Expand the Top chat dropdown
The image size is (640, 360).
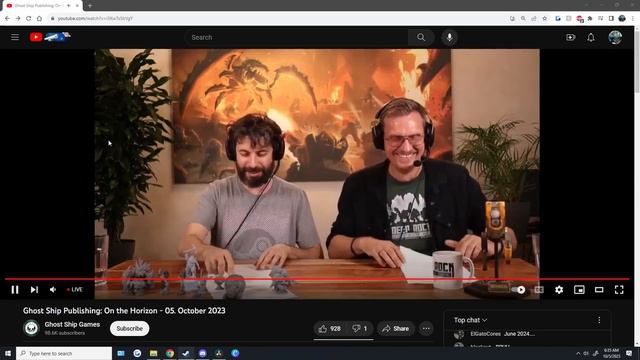[x=471, y=320]
